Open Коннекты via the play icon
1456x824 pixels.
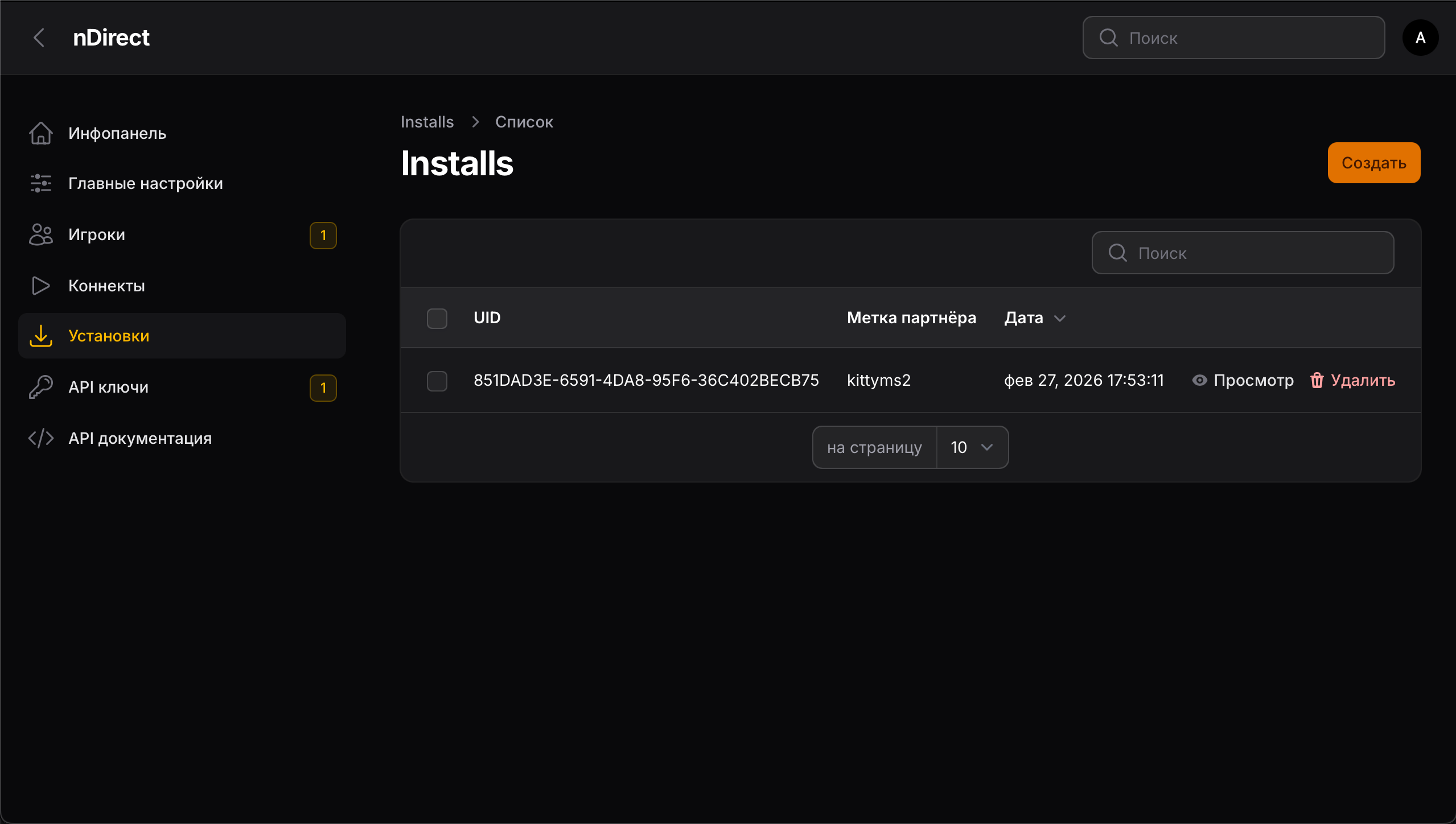tap(40, 285)
